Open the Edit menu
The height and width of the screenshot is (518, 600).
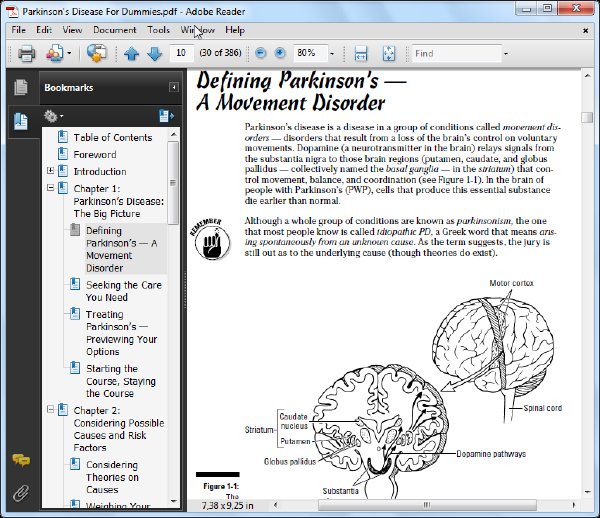44,30
